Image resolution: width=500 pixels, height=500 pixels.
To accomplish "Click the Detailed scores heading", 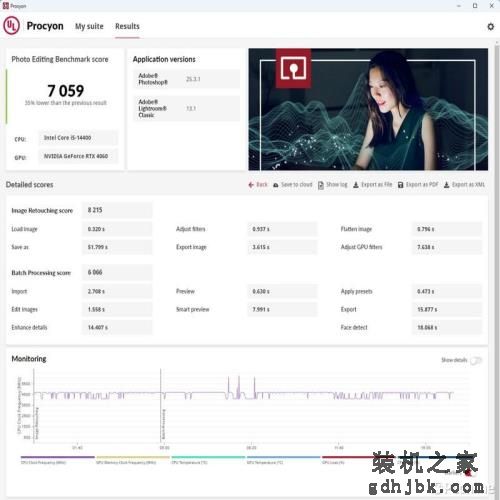I will pyautogui.click(x=30, y=185).
